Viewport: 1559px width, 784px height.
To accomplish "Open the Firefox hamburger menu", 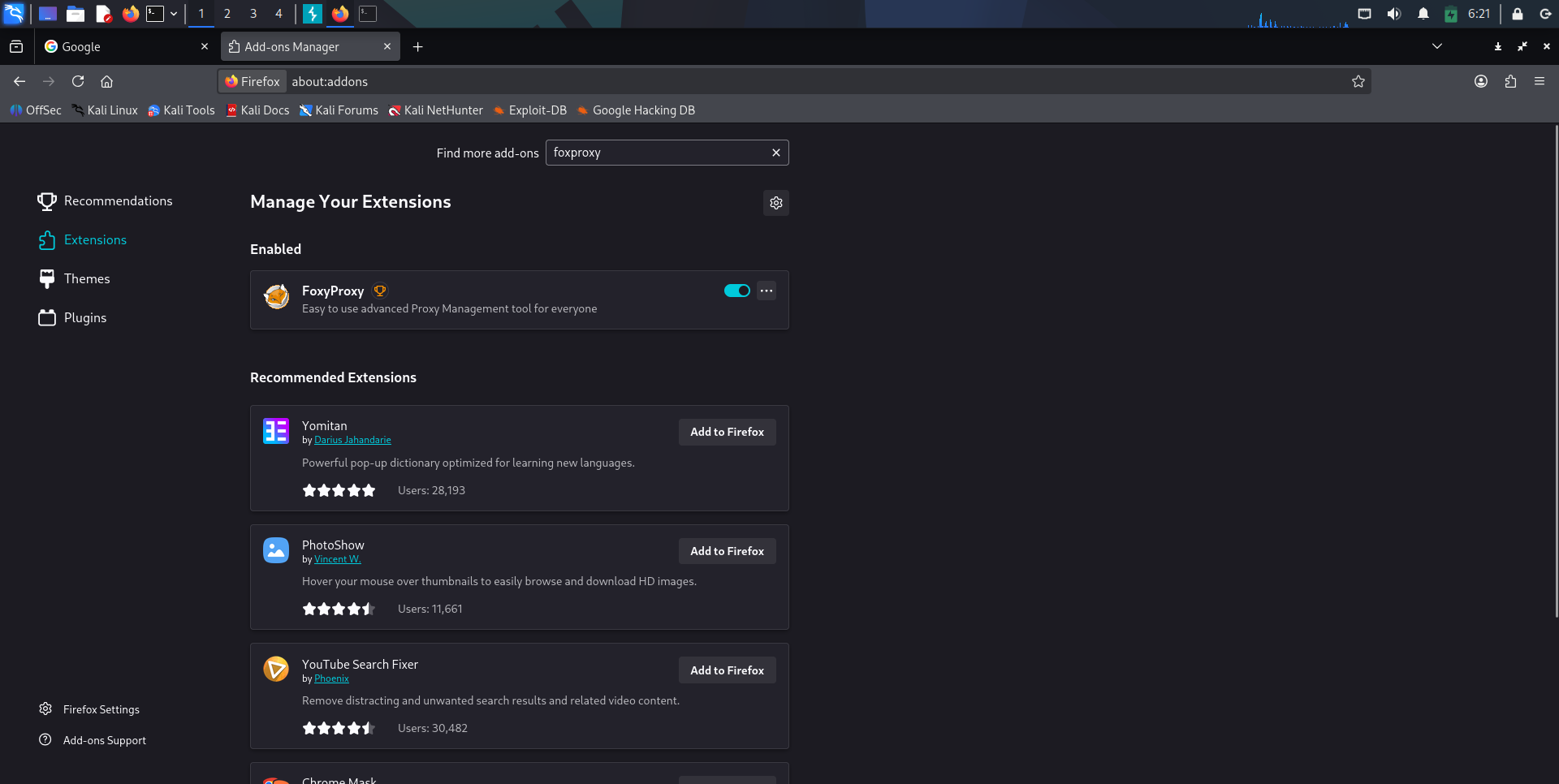I will pos(1540,81).
